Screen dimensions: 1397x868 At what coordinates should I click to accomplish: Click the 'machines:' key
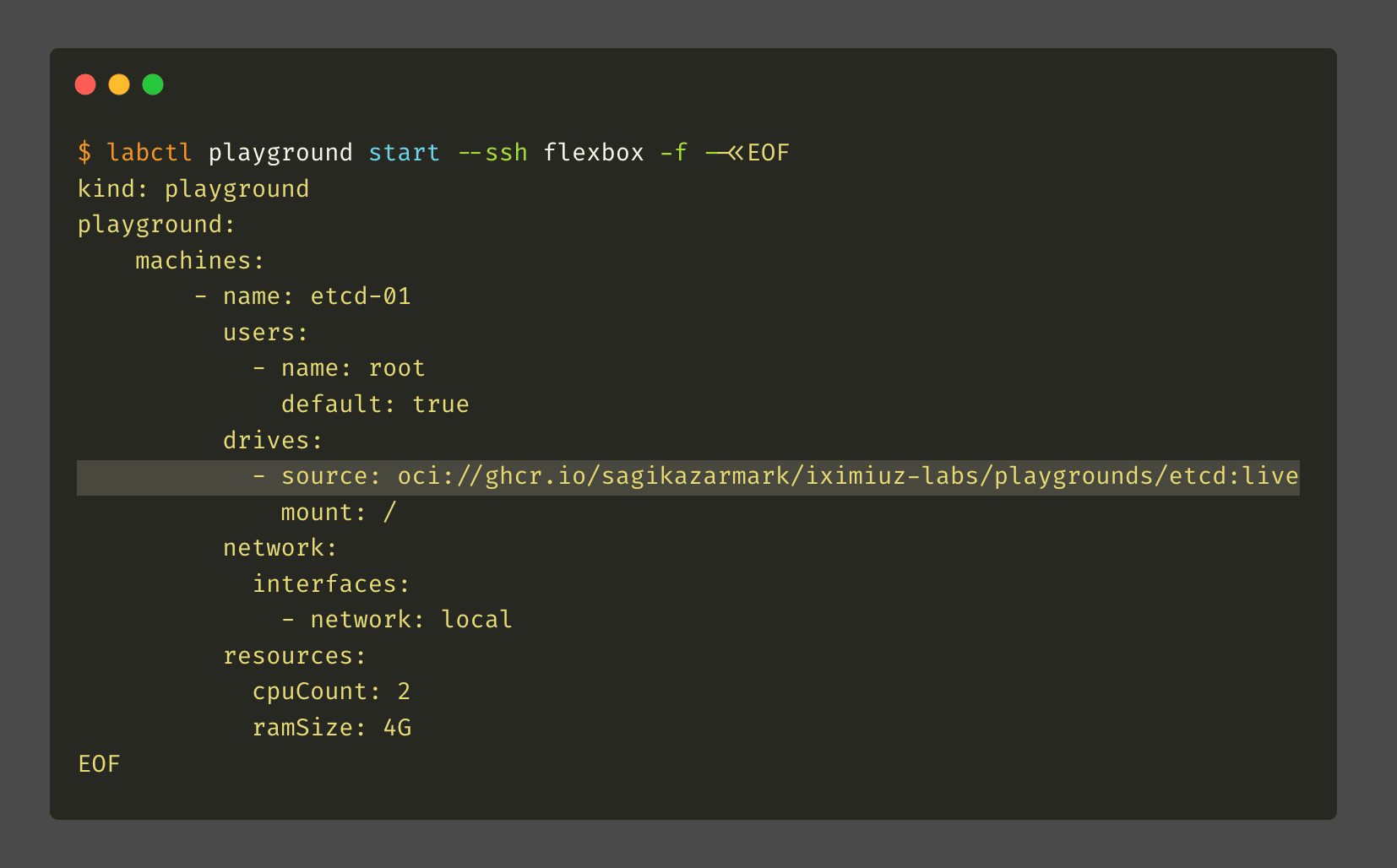click(x=200, y=261)
